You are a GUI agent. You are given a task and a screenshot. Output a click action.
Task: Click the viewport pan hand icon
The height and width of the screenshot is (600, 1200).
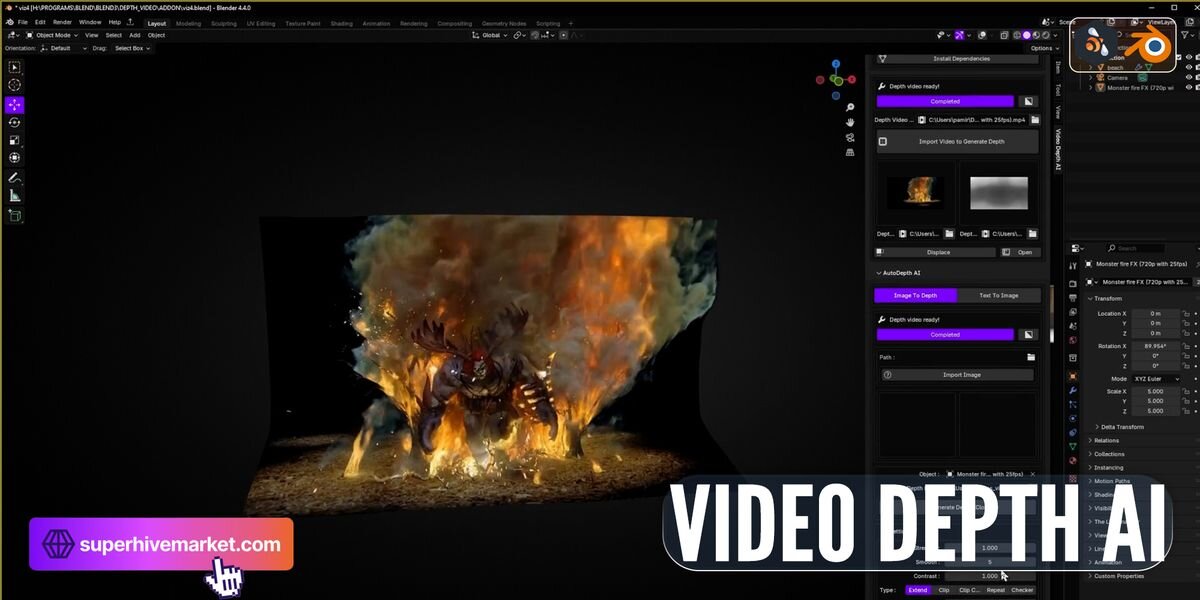[x=850, y=122]
